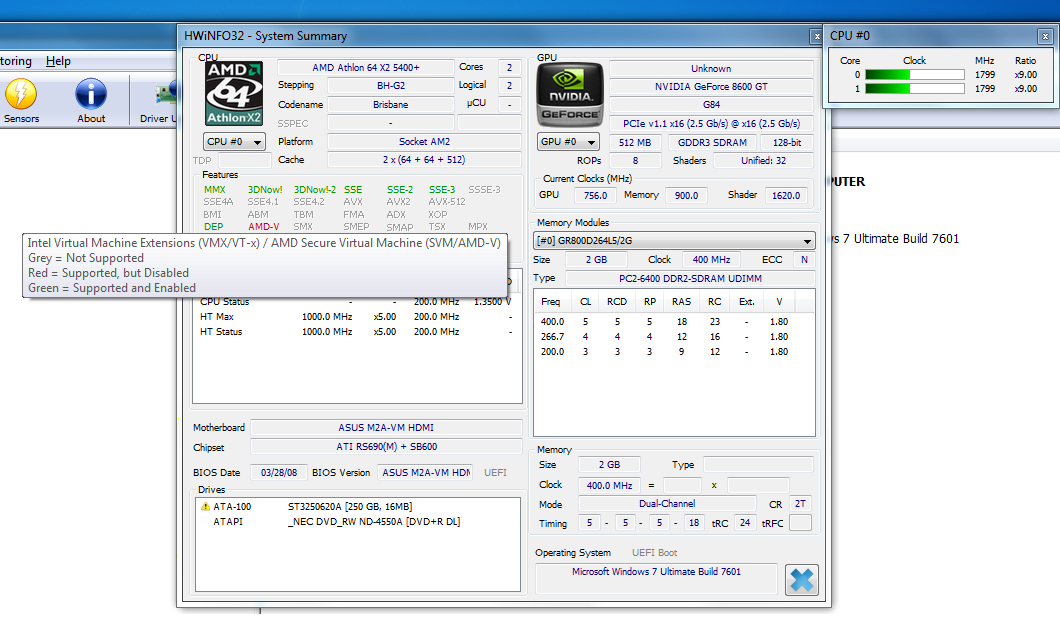The height and width of the screenshot is (617, 1060).
Task: Click the BIOS date 03/28/08 field
Action: (x=279, y=472)
